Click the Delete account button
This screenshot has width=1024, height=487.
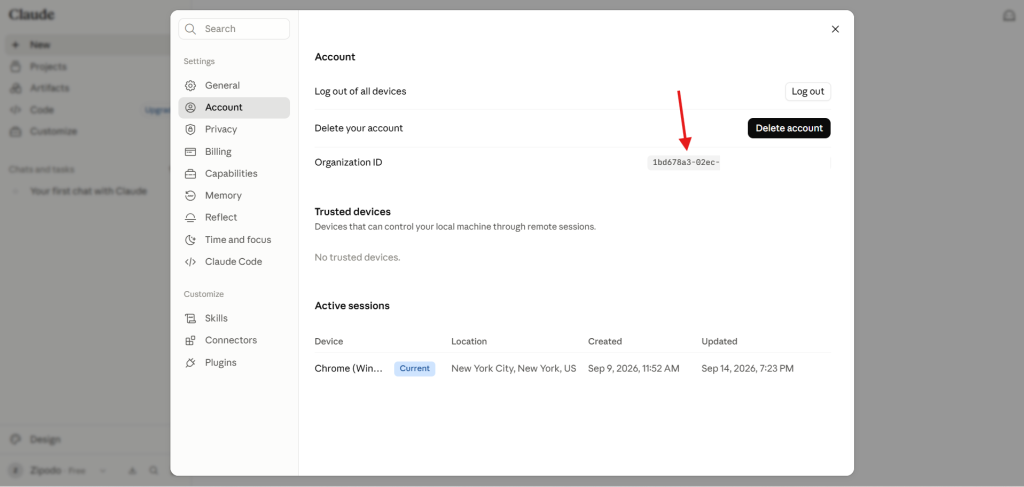coord(789,128)
